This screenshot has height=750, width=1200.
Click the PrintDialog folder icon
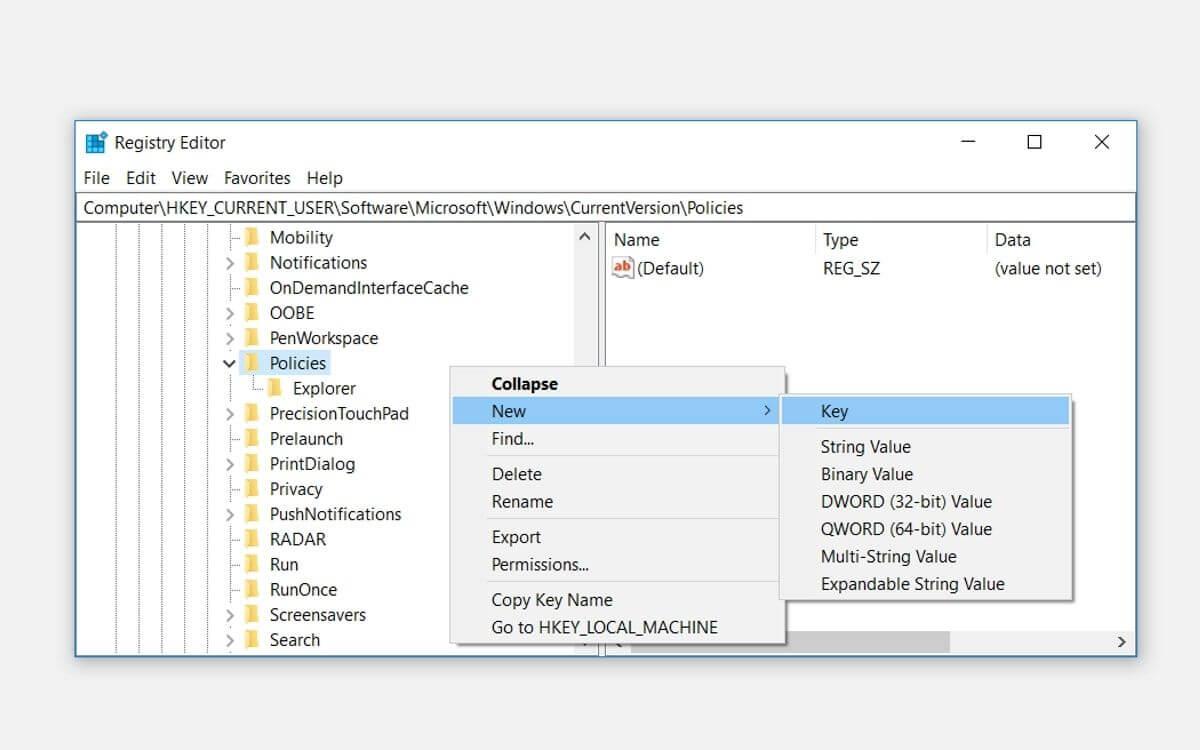tap(252, 463)
